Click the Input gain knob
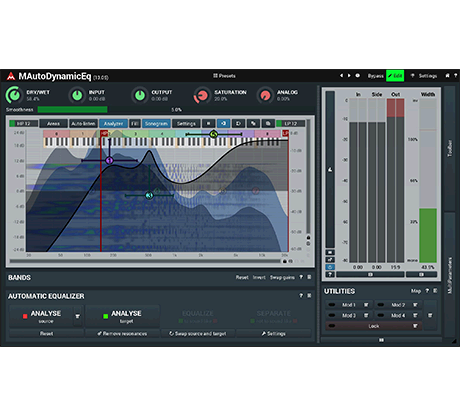The height and width of the screenshot is (416, 460). [77, 95]
